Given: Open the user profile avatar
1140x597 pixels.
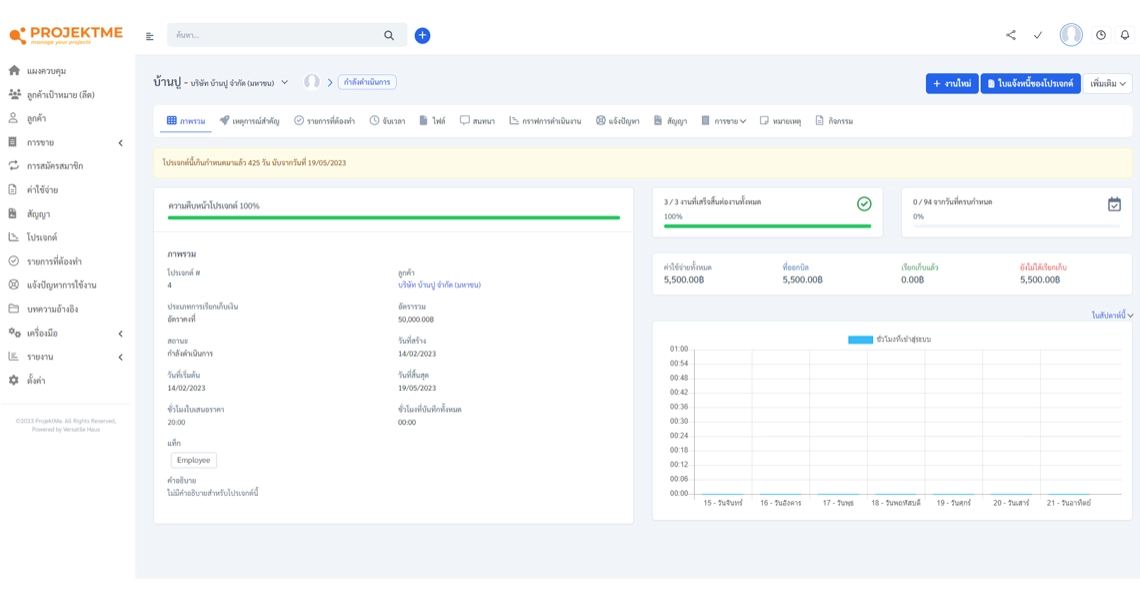Looking at the screenshot, I should click(1070, 35).
